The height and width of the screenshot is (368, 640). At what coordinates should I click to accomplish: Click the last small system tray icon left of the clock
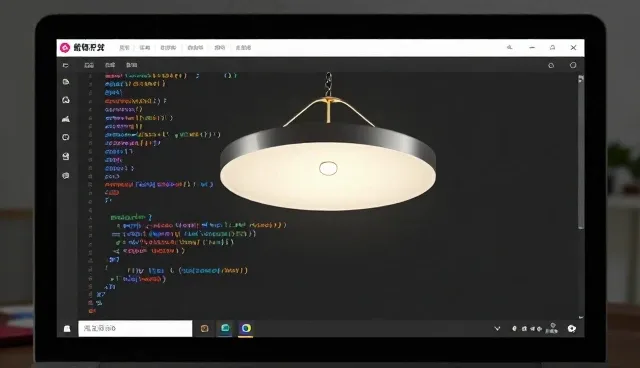[539, 328]
